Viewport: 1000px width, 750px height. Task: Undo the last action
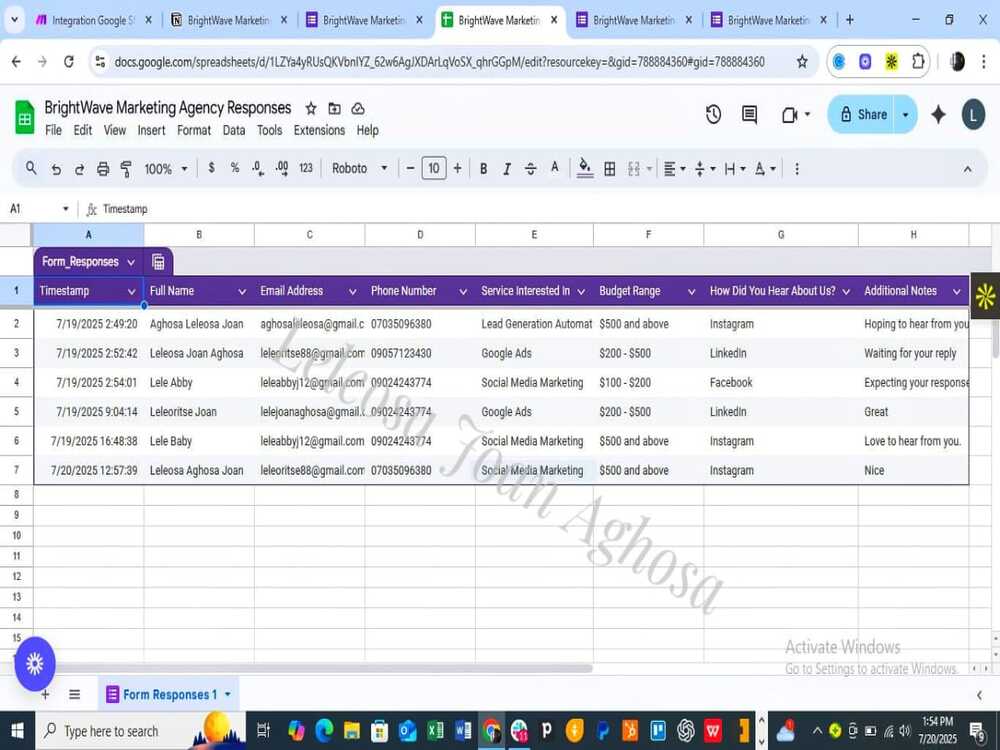pyautogui.click(x=56, y=169)
